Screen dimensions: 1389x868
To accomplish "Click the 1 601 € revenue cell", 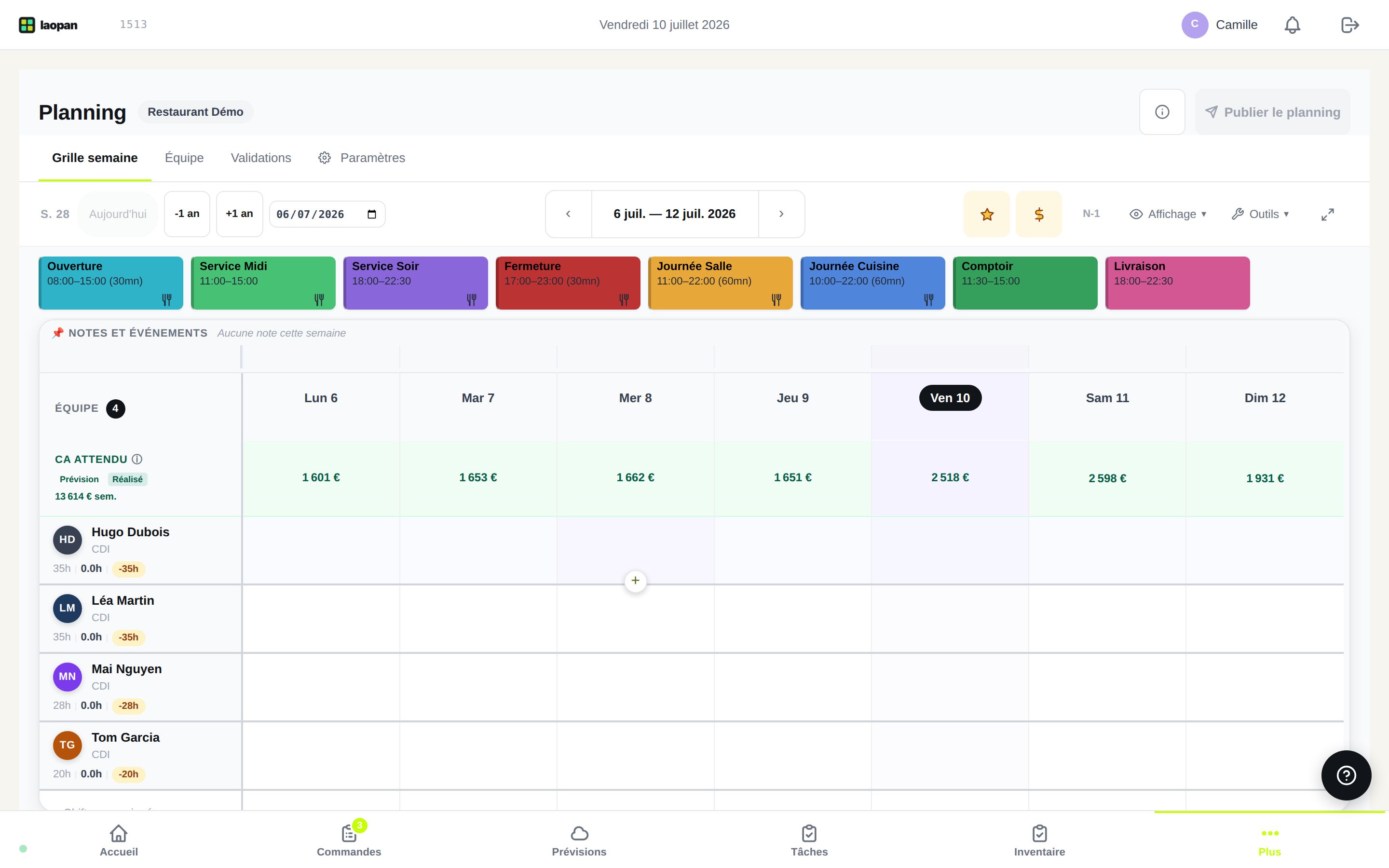I will pyautogui.click(x=321, y=477).
